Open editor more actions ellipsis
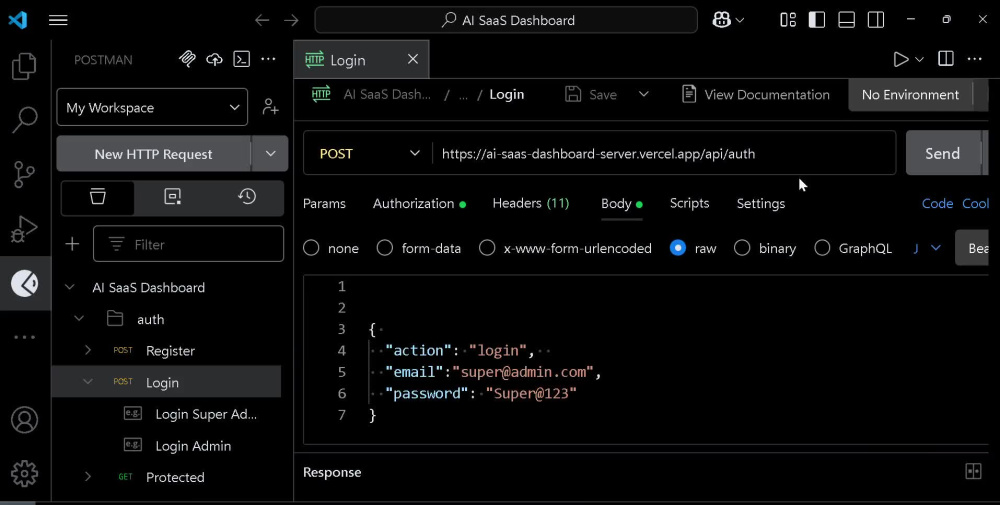 974,59
